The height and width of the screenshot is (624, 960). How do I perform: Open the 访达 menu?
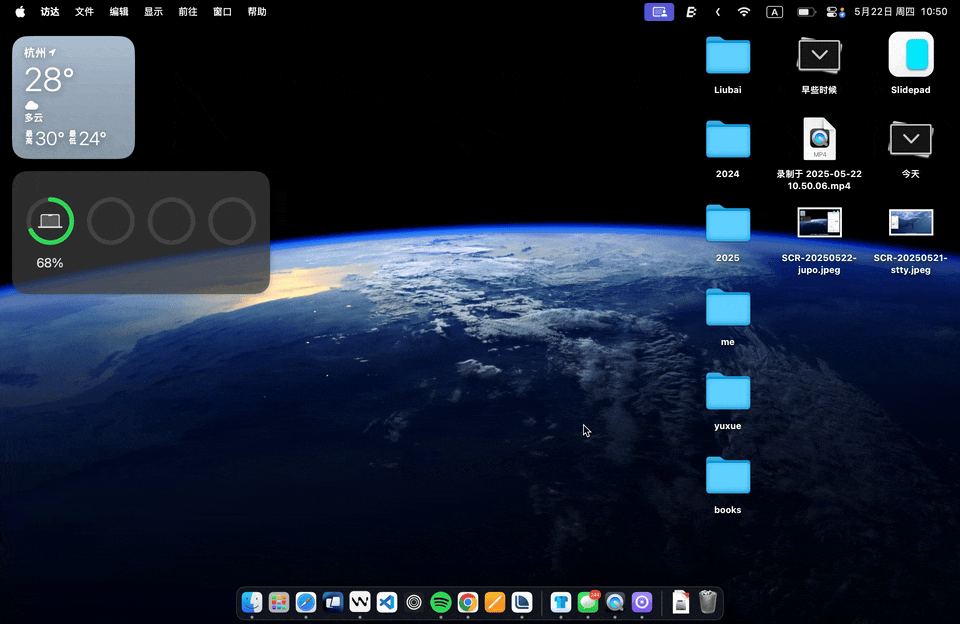pyautogui.click(x=50, y=12)
